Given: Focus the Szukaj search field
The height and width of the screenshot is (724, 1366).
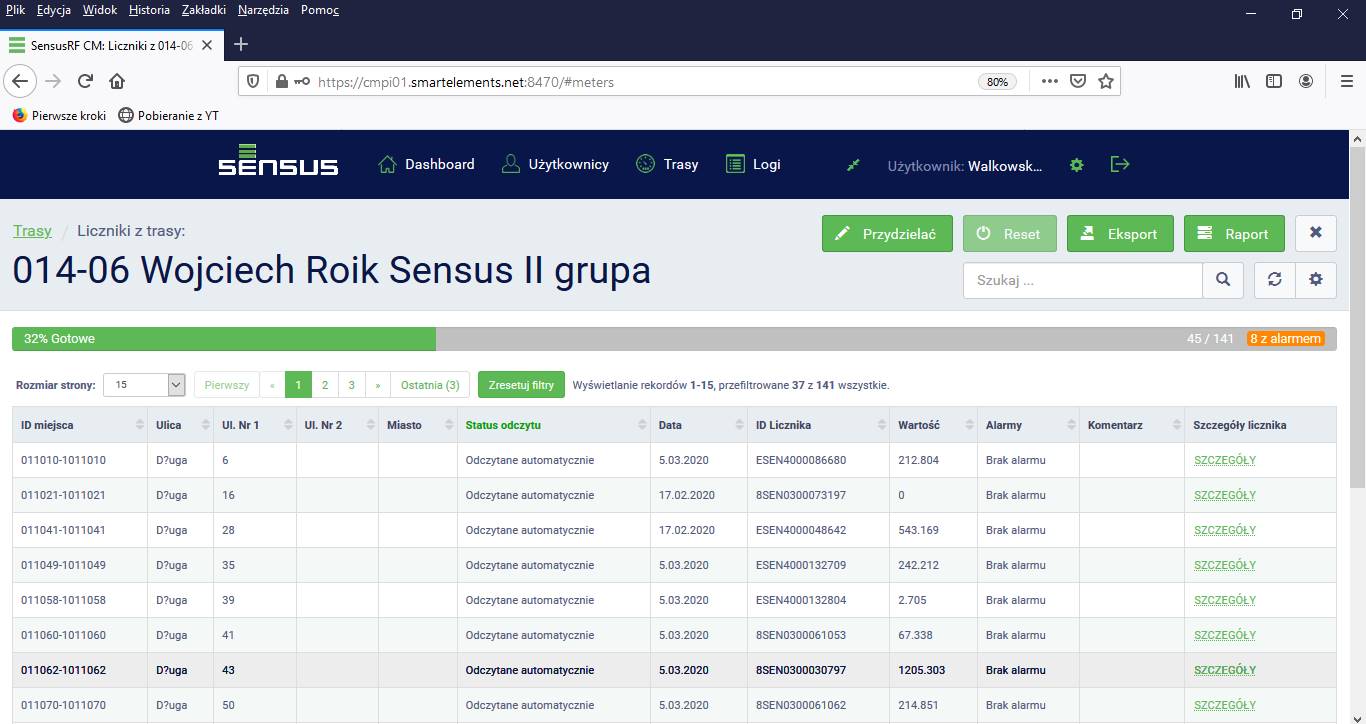Looking at the screenshot, I should [1082, 280].
